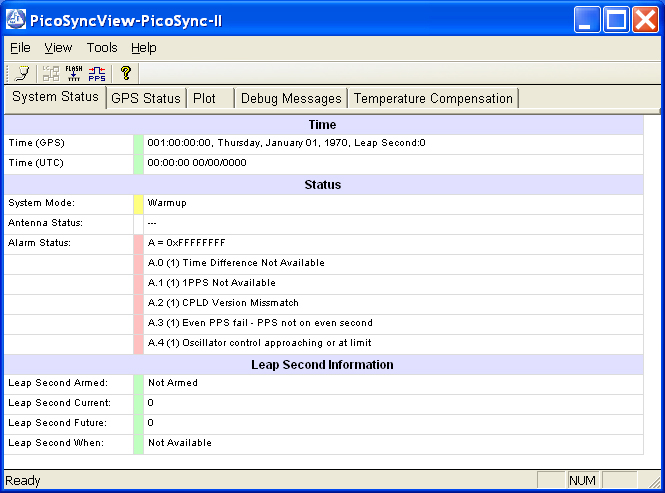Click the FLASH firmware download icon
The width and height of the screenshot is (665, 493).
(74, 73)
